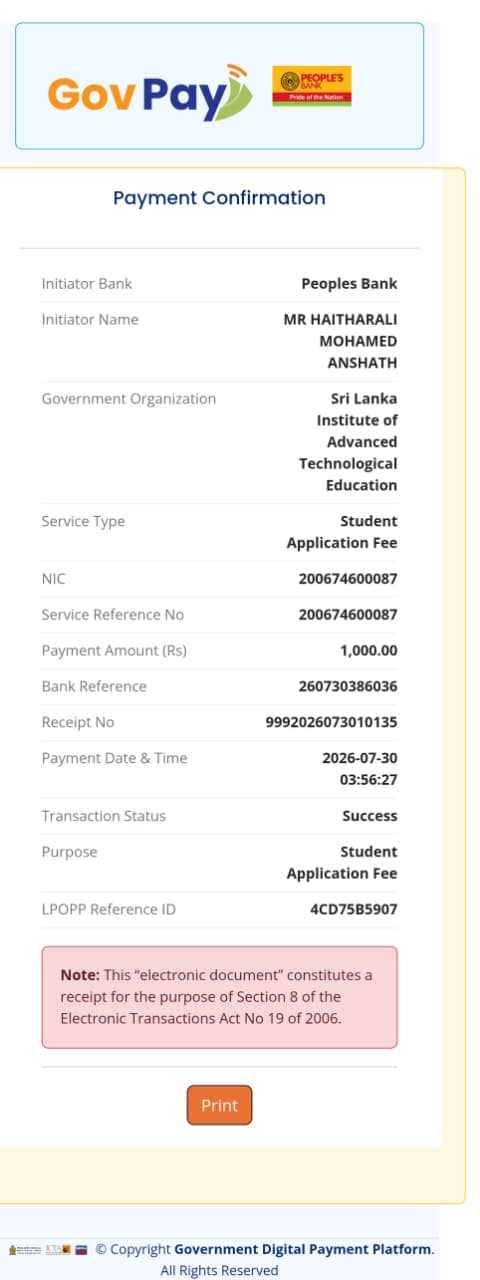Click the payment date 2026-07-30 value
The height and width of the screenshot is (1280, 480).
(360, 758)
